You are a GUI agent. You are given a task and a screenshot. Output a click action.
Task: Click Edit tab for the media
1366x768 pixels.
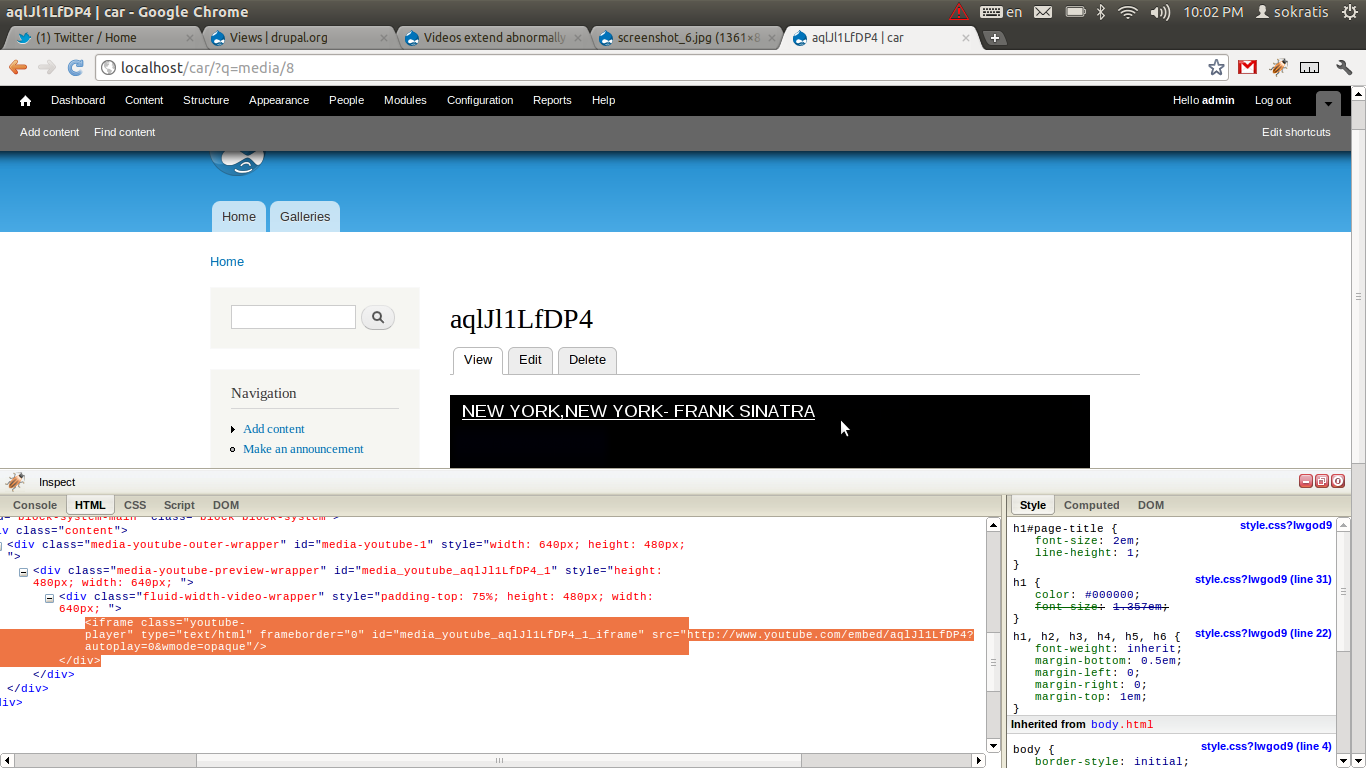click(x=530, y=360)
